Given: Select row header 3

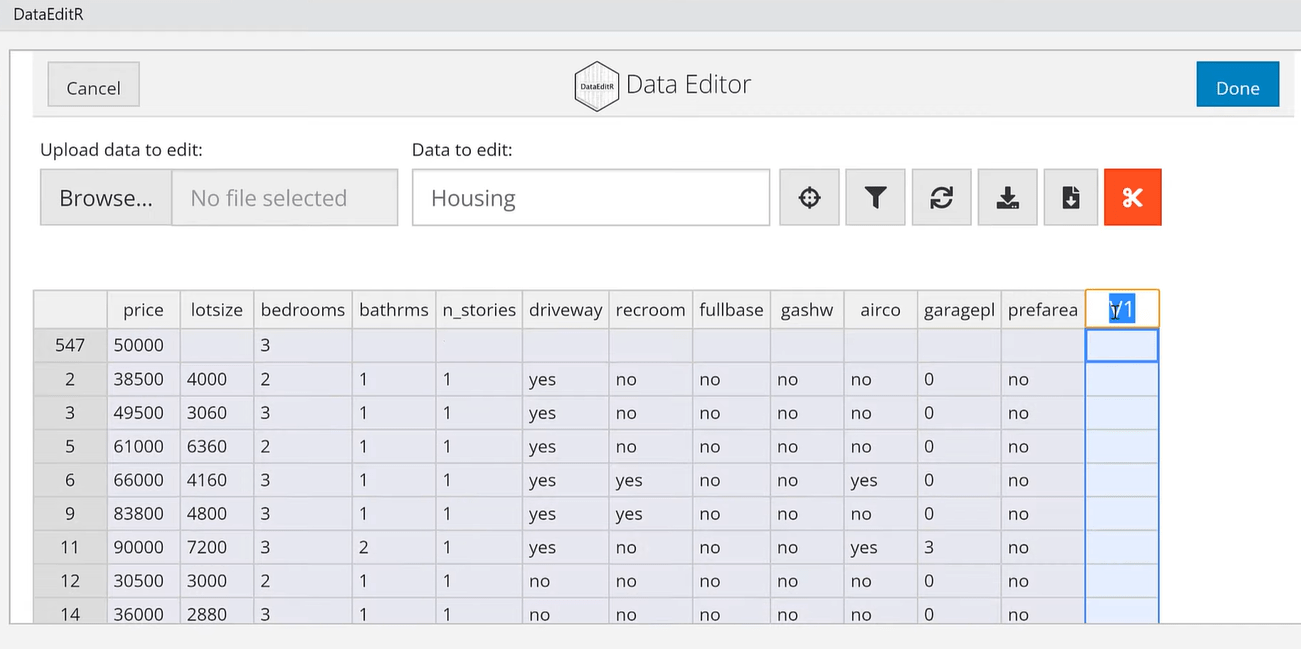Looking at the screenshot, I should [x=70, y=413].
